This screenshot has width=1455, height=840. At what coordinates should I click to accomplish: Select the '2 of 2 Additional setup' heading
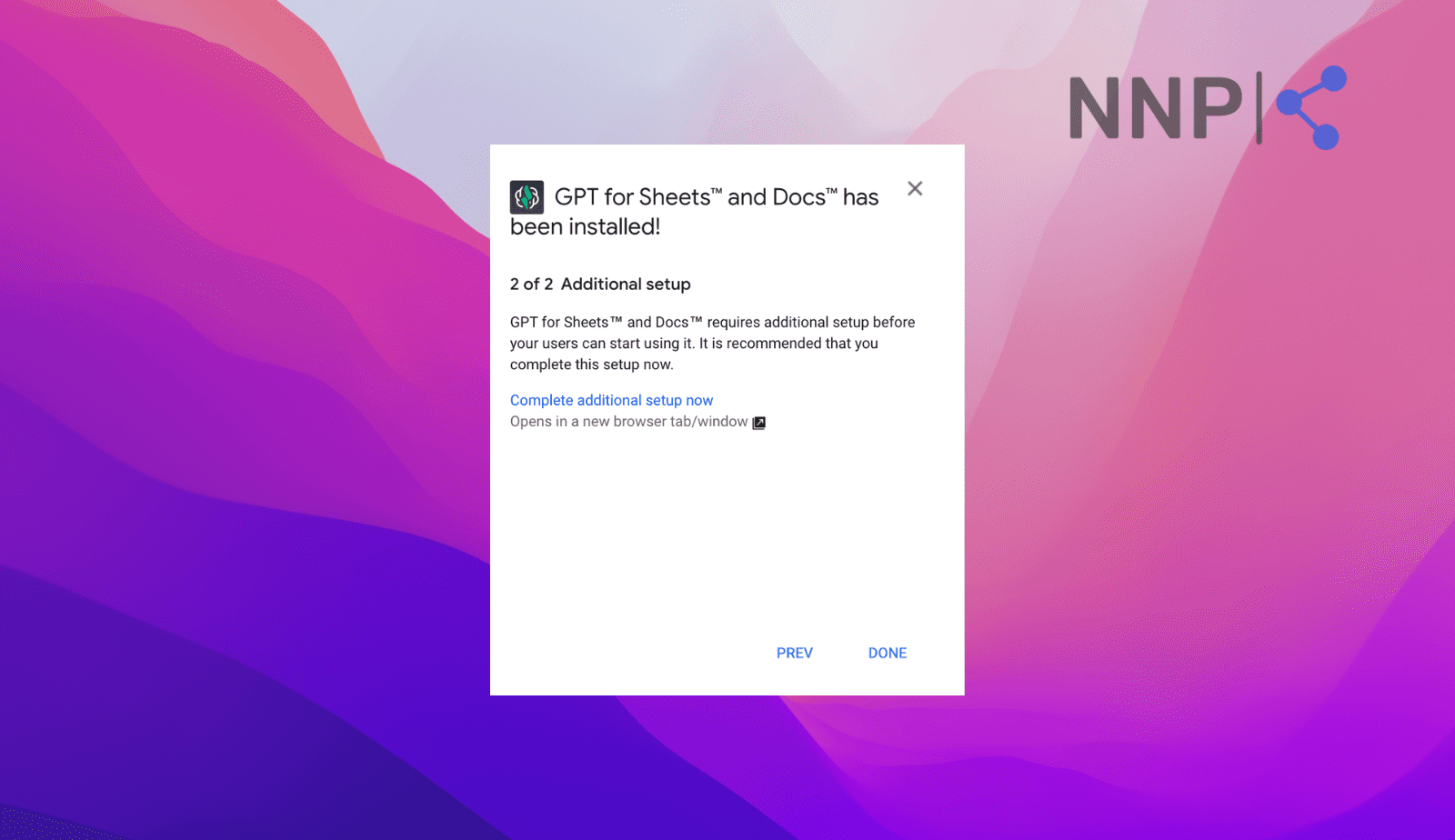coord(600,284)
